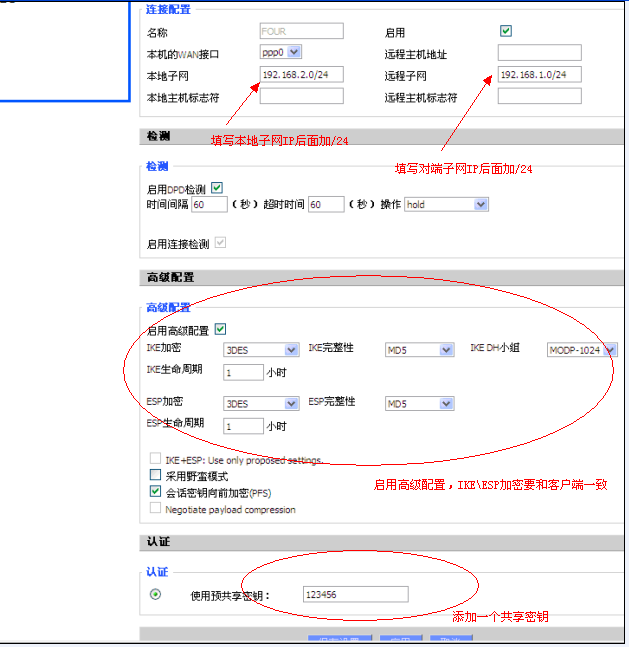Open the 本机的WAN接口 ppp0 dropdown
This screenshot has height=647, width=629.
click(280, 52)
